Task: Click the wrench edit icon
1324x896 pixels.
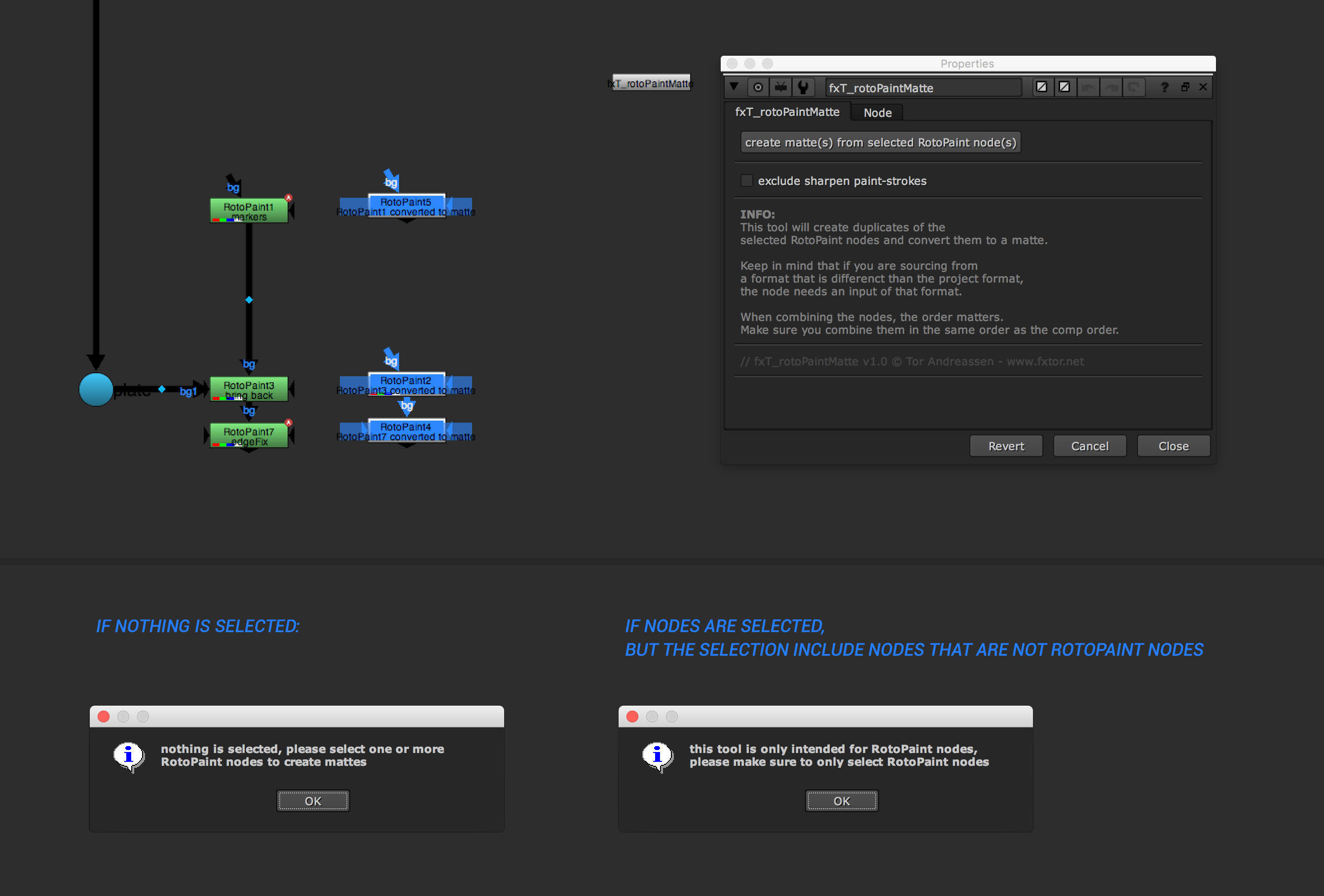Action: pyautogui.click(x=803, y=87)
